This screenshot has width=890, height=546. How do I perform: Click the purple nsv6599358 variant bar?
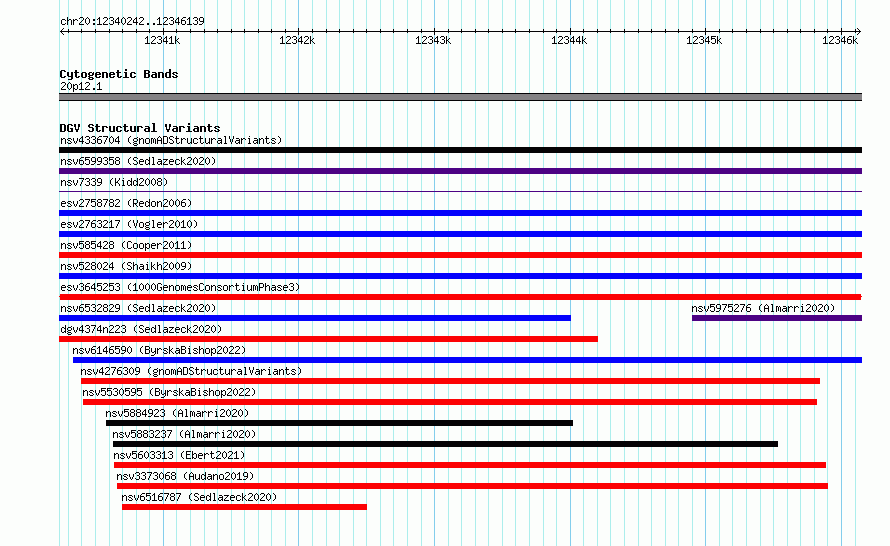460,171
